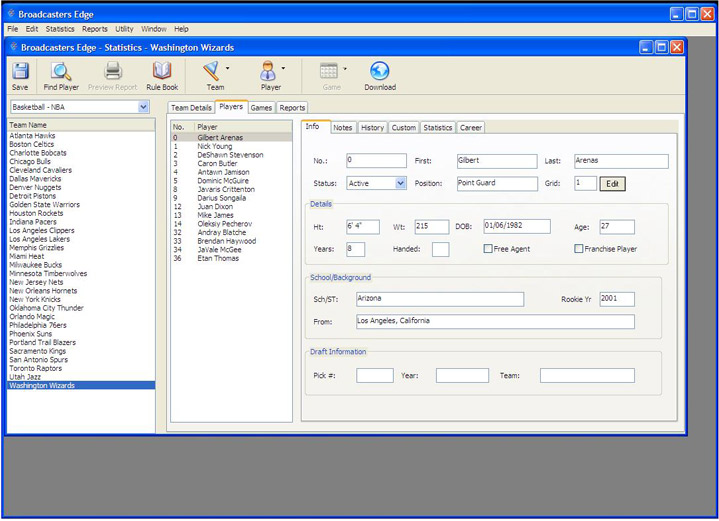Open the Statistics menu
This screenshot has width=719, height=521.
60,29
